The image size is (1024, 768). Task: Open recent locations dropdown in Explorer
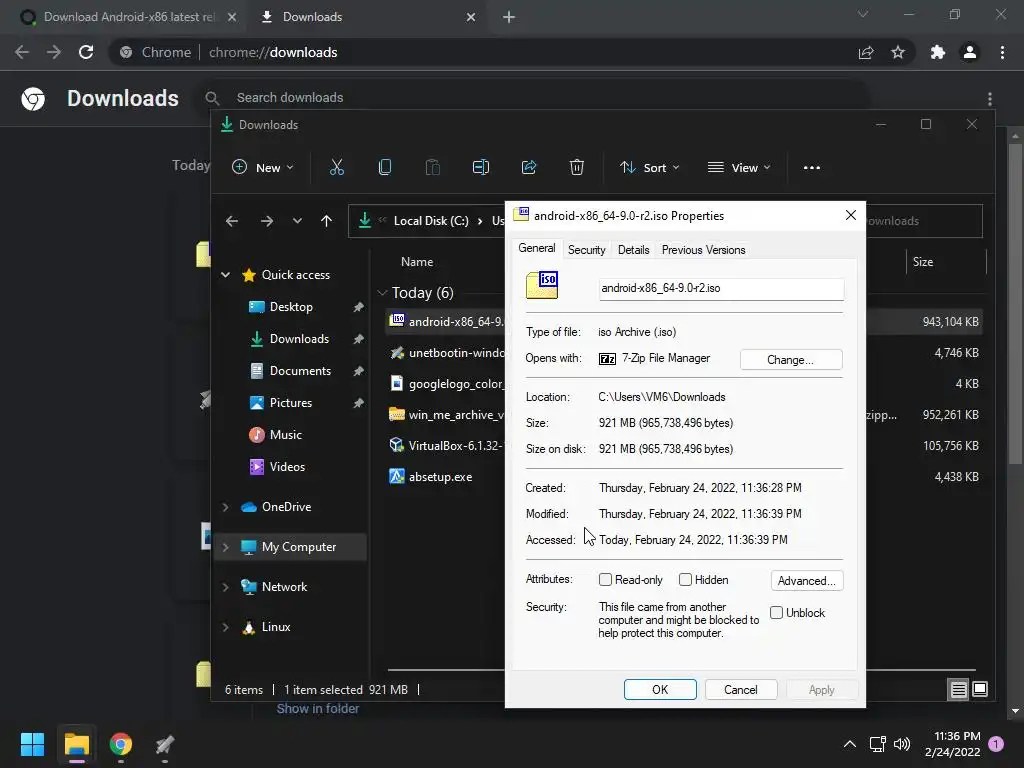pyautogui.click(x=297, y=221)
